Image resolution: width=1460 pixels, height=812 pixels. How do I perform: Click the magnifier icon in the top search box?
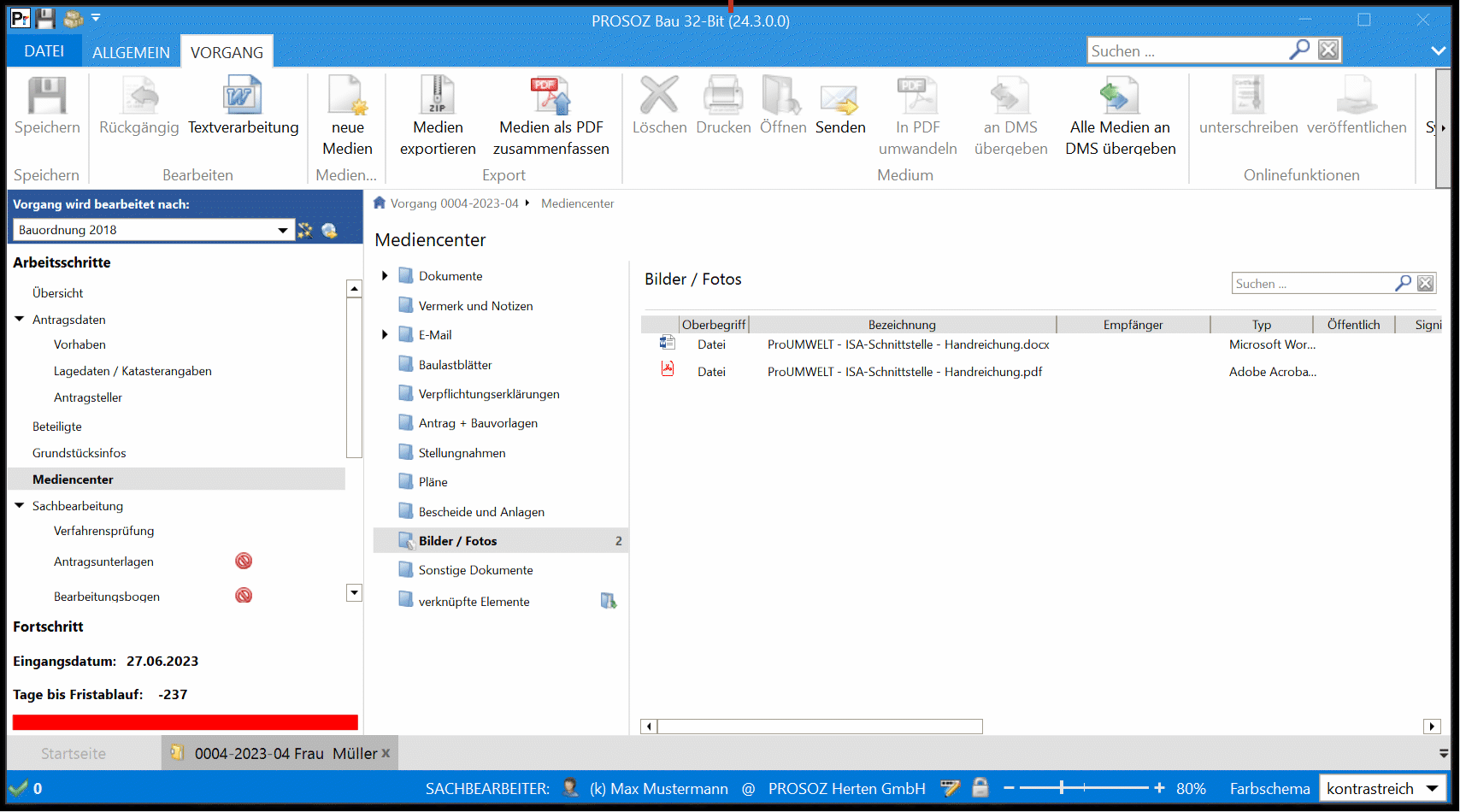(1299, 50)
